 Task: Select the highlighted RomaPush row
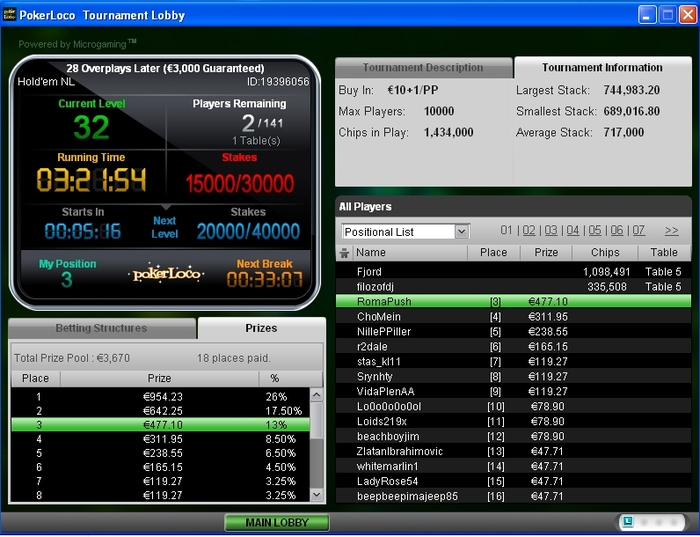coord(513,301)
